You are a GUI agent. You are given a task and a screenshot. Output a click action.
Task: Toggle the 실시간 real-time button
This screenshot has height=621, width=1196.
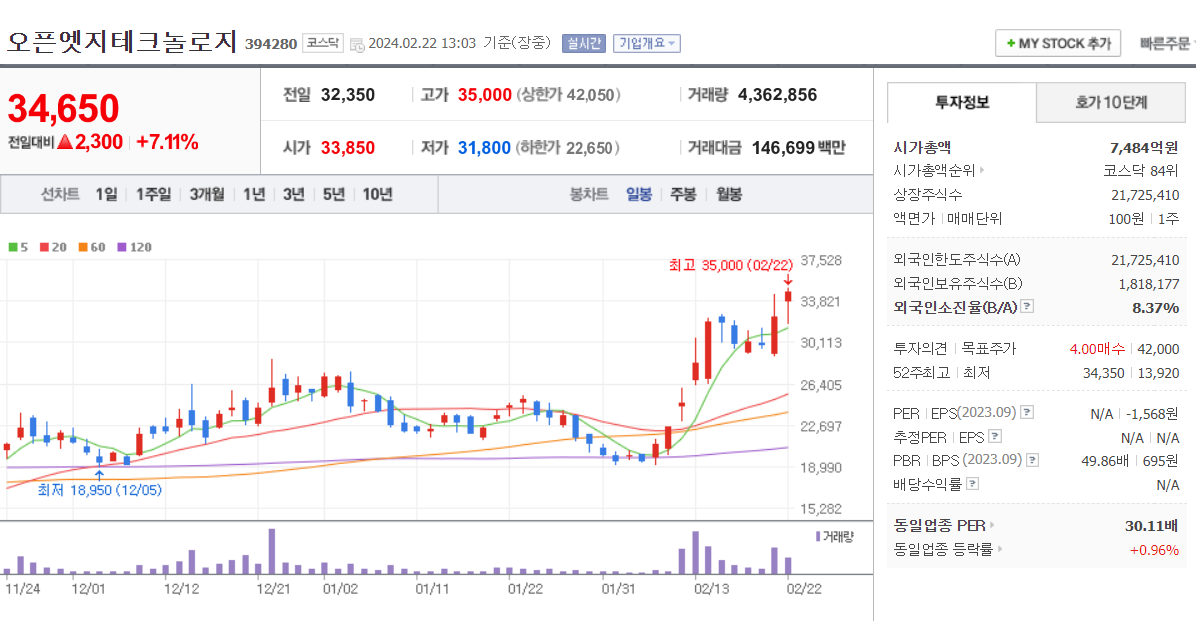(x=584, y=43)
